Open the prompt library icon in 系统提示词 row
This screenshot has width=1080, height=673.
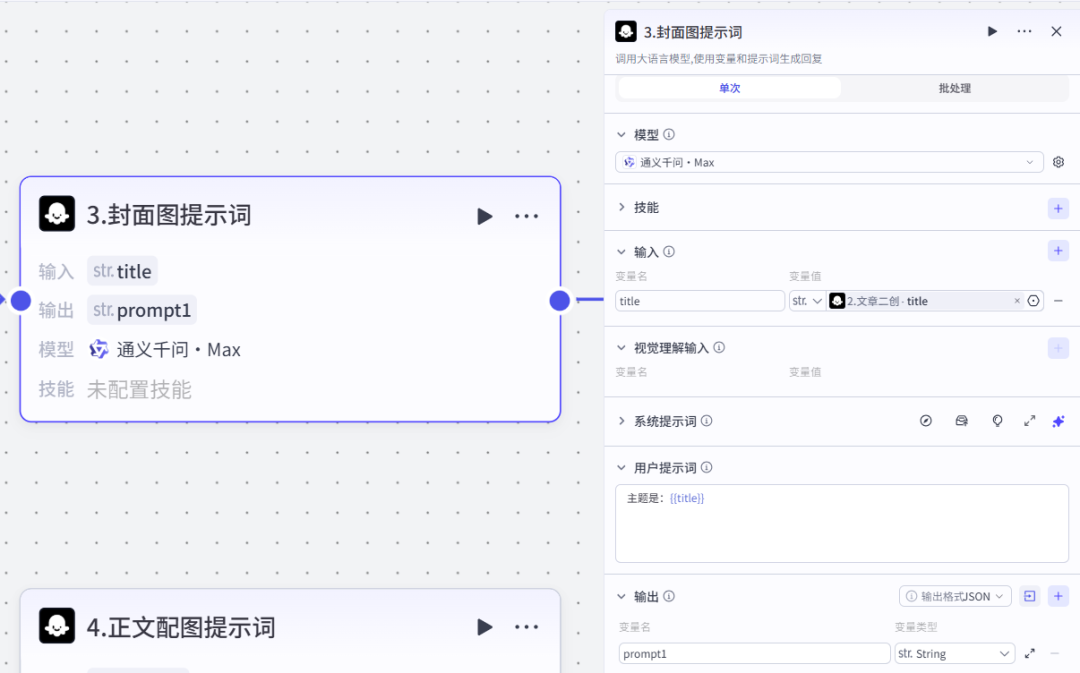pos(961,421)
